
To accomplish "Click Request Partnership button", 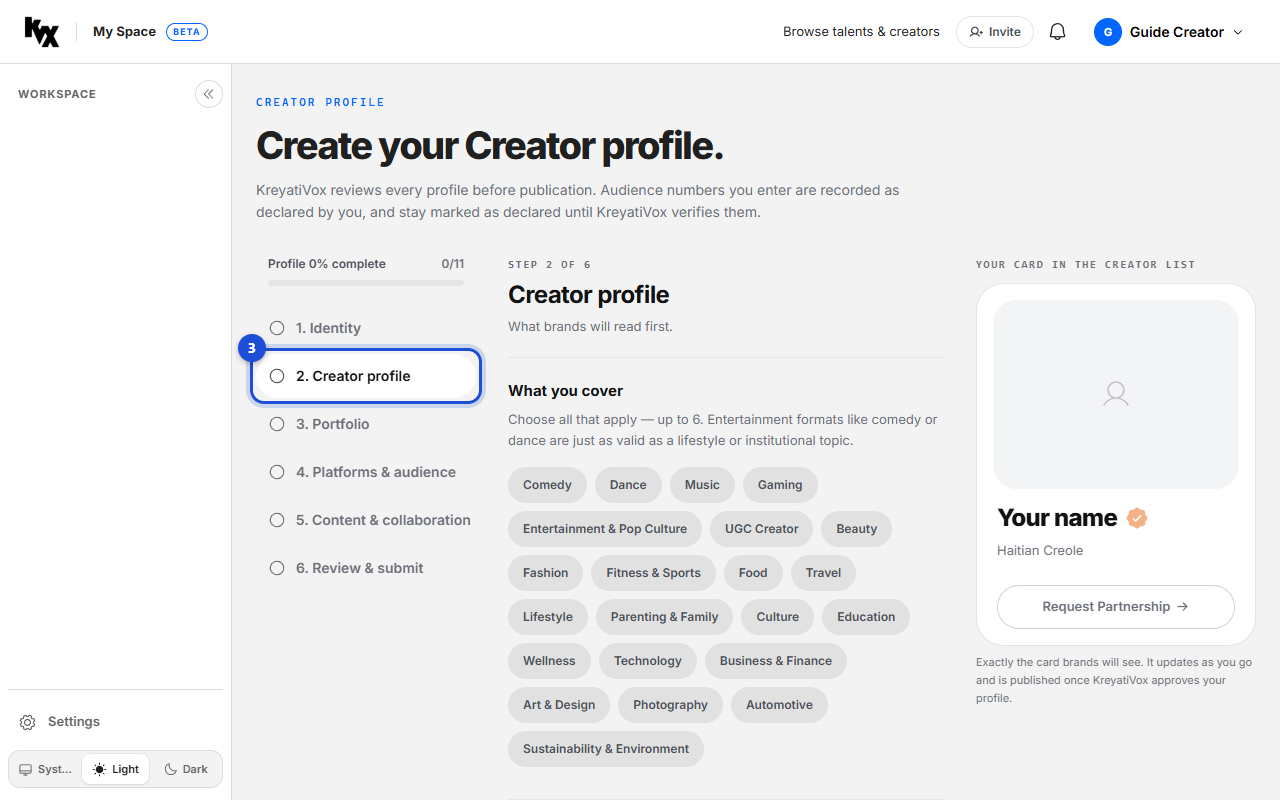I will pyautogui.click(x=1116, y=607).
